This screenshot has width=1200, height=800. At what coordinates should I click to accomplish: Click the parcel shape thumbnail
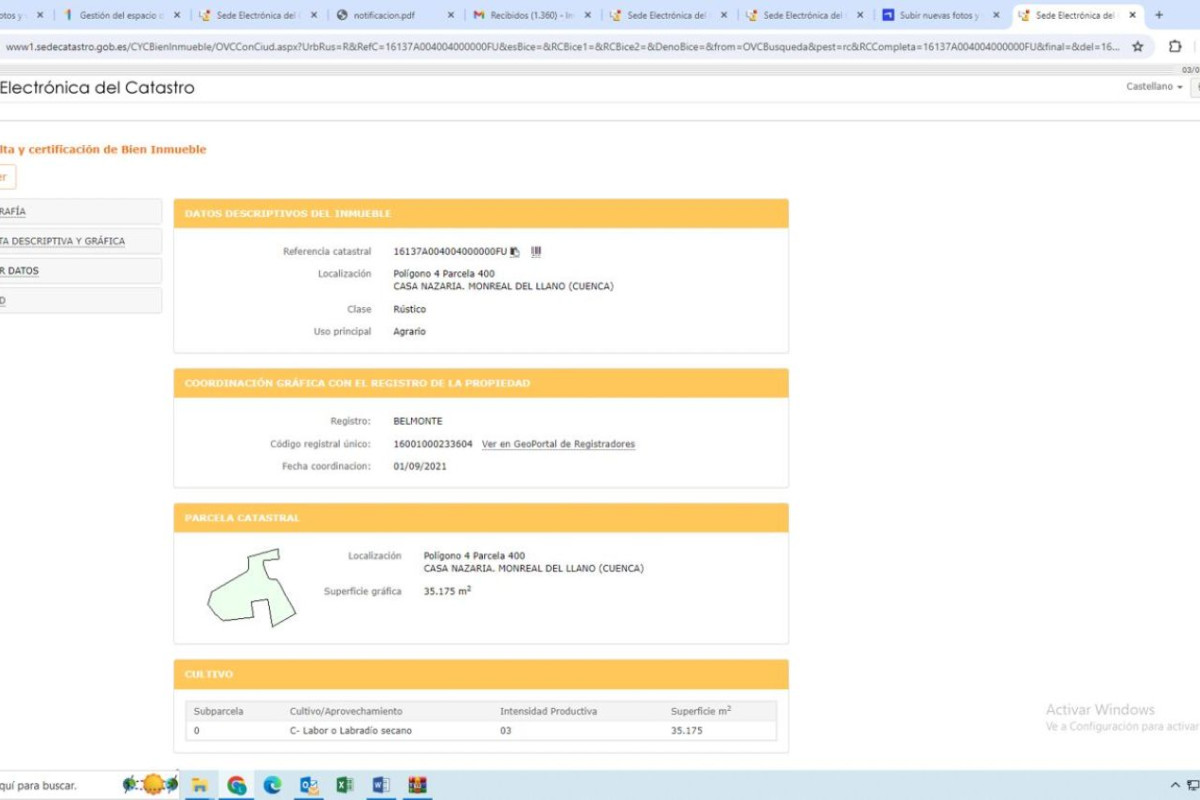point(251,588)
